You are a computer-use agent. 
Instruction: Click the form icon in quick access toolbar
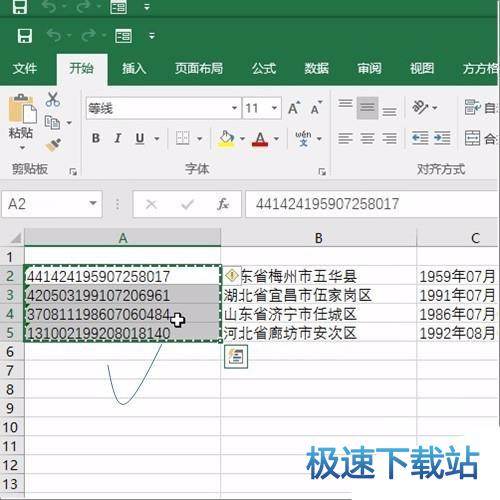click(123, 36)
